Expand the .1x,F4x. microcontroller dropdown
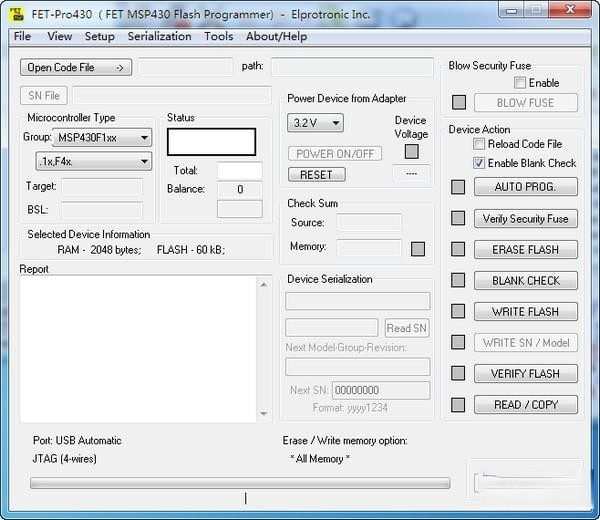This screenshot has height=520, width=600. point(94,161)
